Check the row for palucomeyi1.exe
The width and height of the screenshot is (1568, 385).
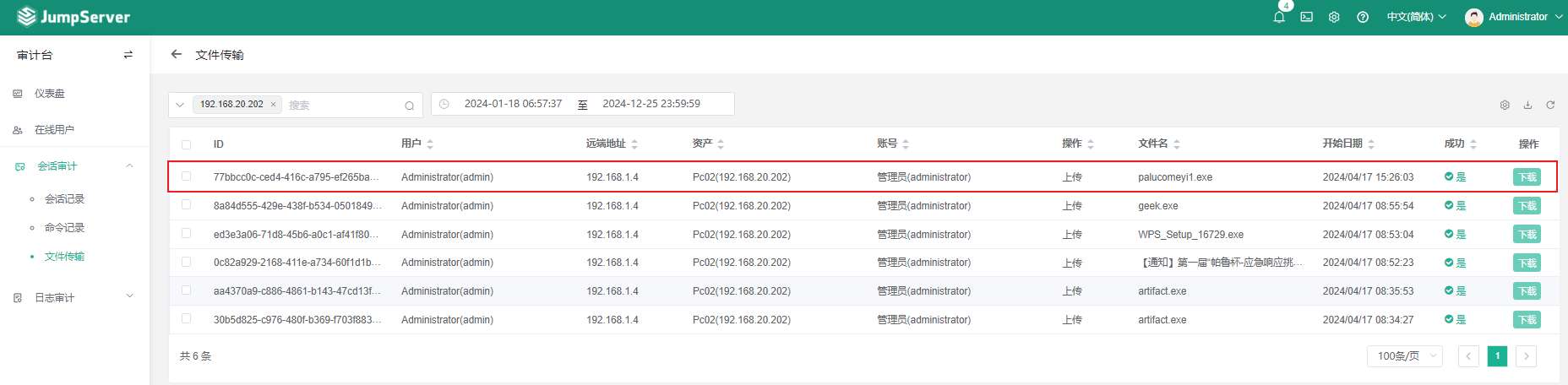click(x=187, y=176)
